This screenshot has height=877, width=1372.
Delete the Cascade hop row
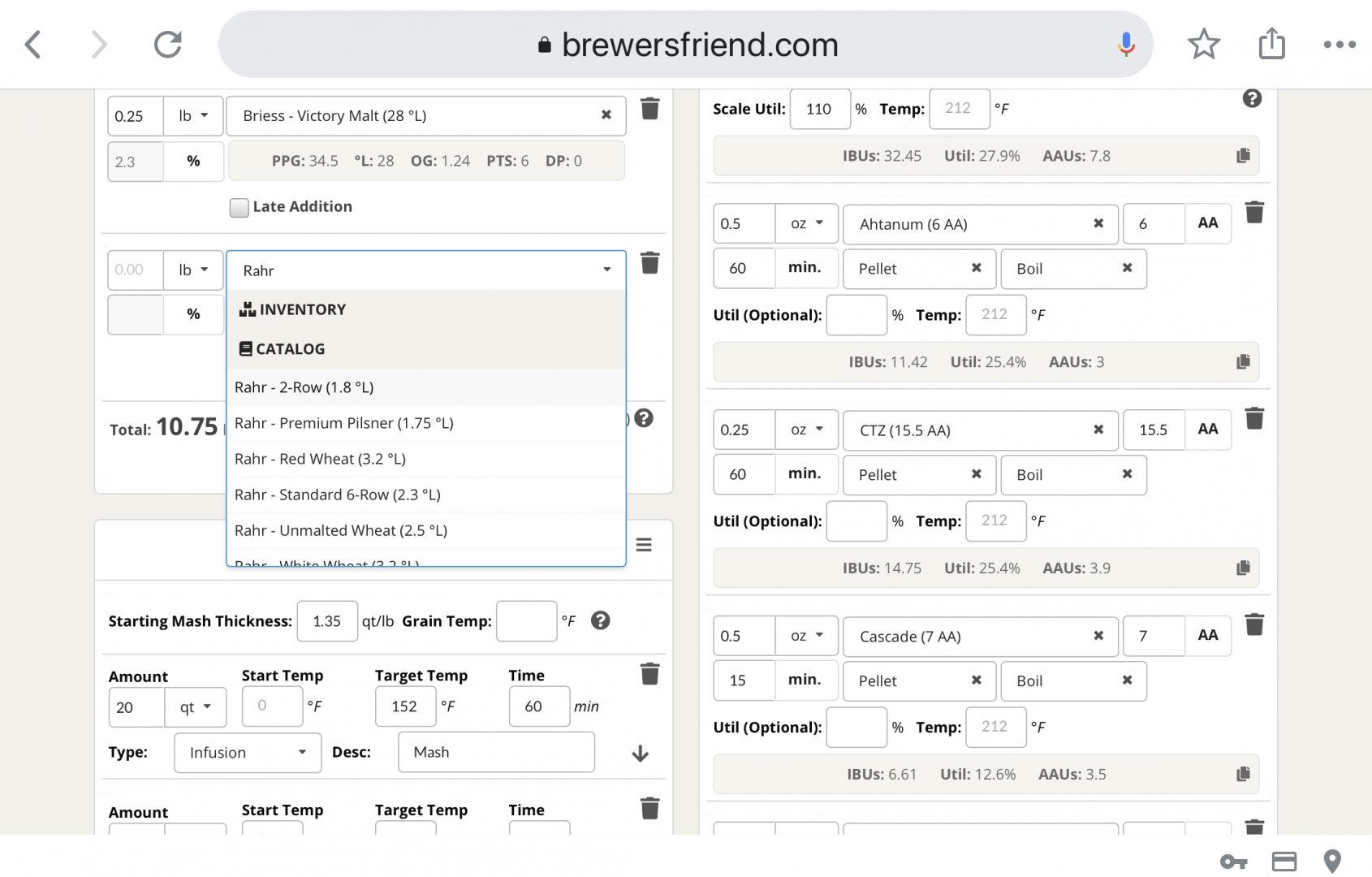[x=1254, y=625]
